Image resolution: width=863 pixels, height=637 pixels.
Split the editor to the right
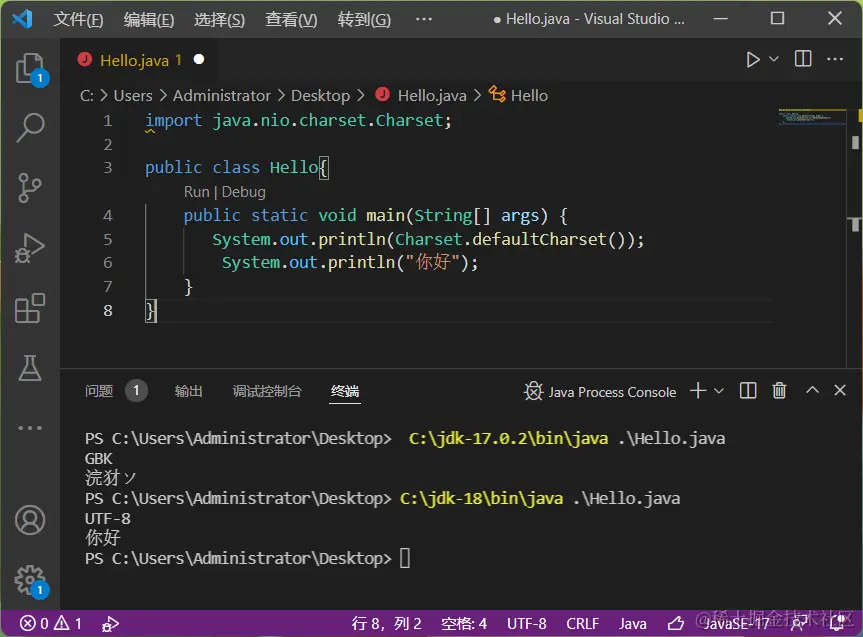[803, 59]
